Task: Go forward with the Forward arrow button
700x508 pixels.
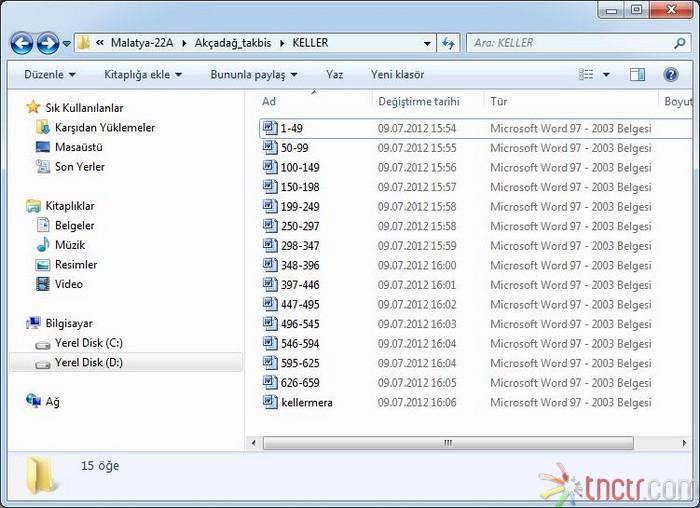Action: pyautogui.click(x=47, y=43)
